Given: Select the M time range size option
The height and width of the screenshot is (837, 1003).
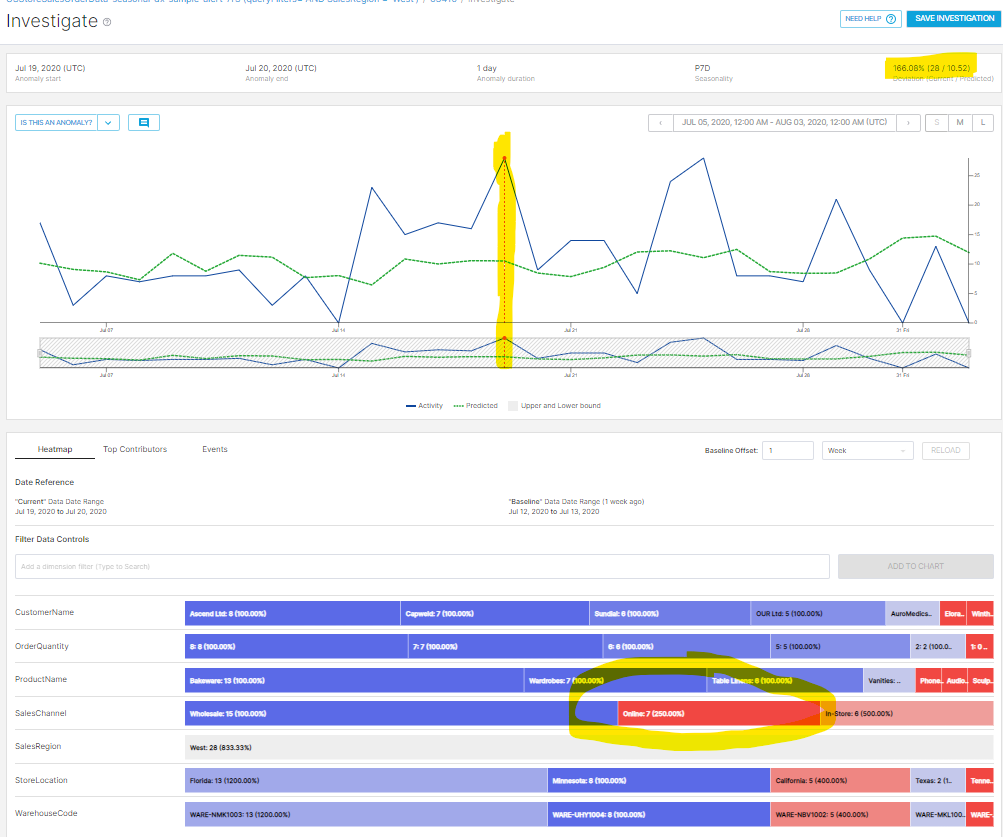Looking at the screenshot, I should coord(959,122).
